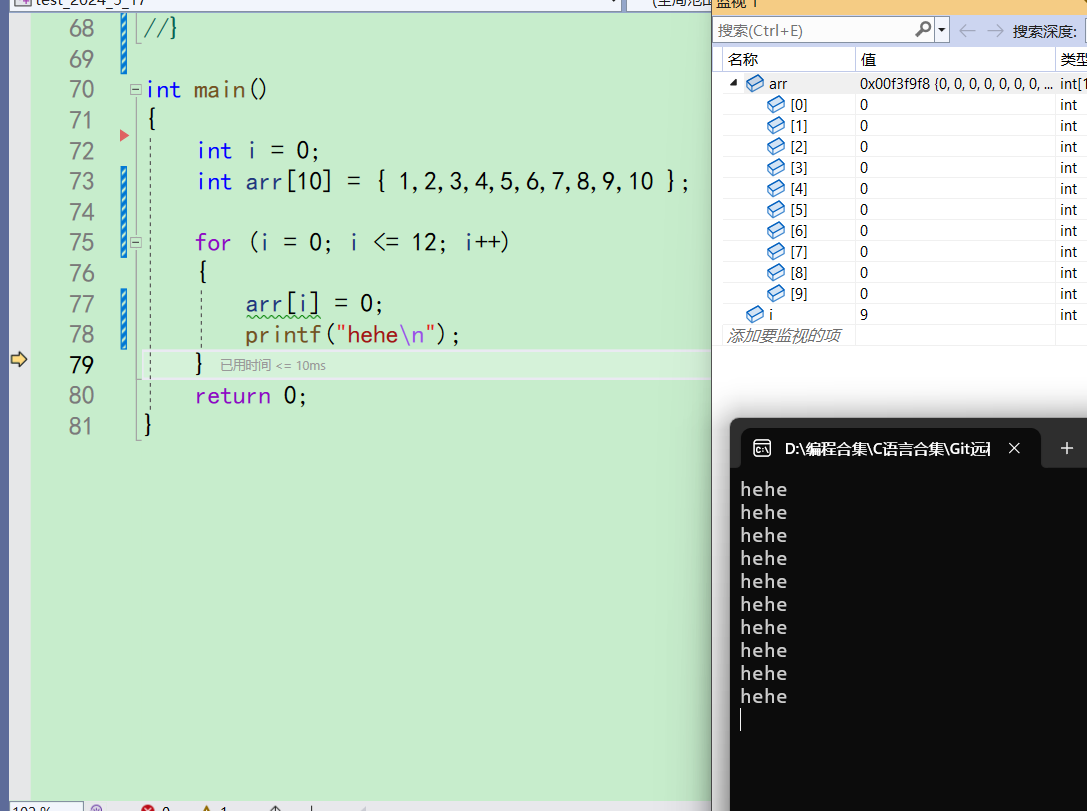Collapse the arr watch entry

pyautogui.click(x=733, y=83)
